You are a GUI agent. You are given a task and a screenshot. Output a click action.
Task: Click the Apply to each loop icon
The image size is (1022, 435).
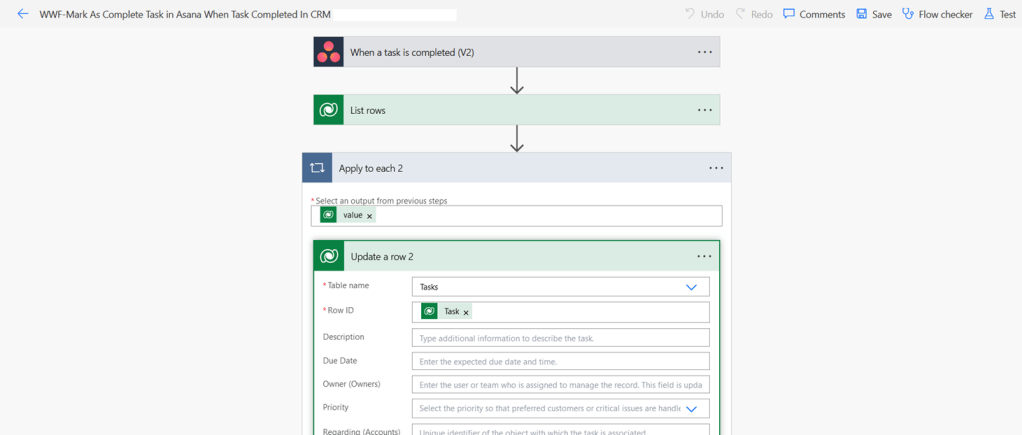pyautogui.click(x=317, y=168)
